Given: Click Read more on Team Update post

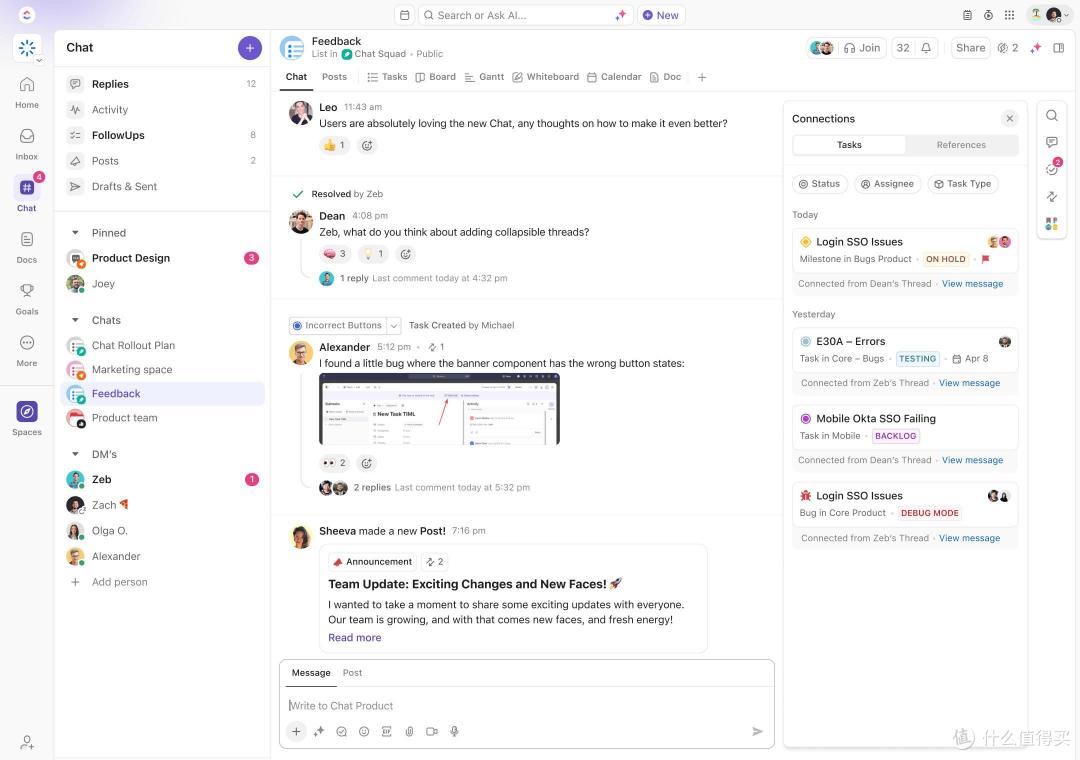Looking at the screenshot, I should point(354,637).
